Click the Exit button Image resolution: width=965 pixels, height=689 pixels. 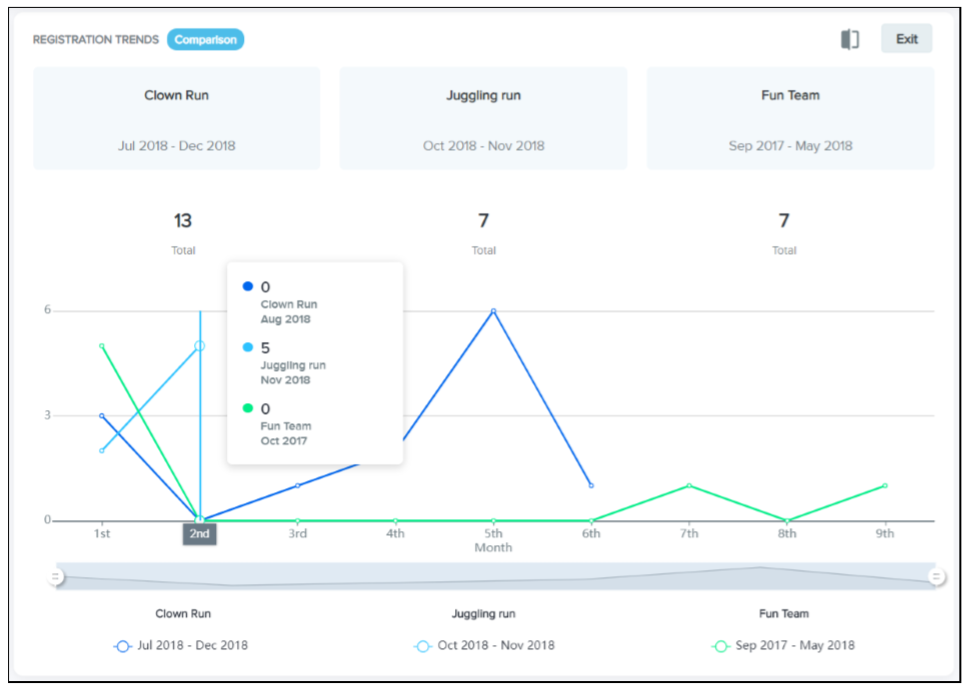click(906, 39)
